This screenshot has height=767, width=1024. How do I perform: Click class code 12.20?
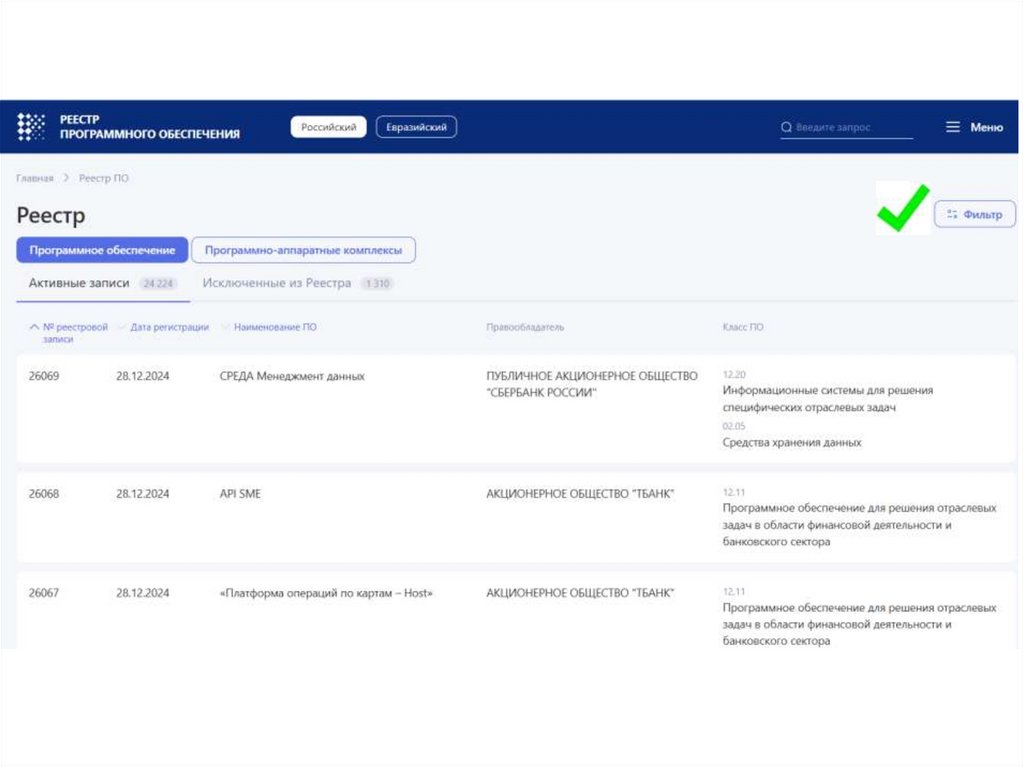tap(734, 374)
